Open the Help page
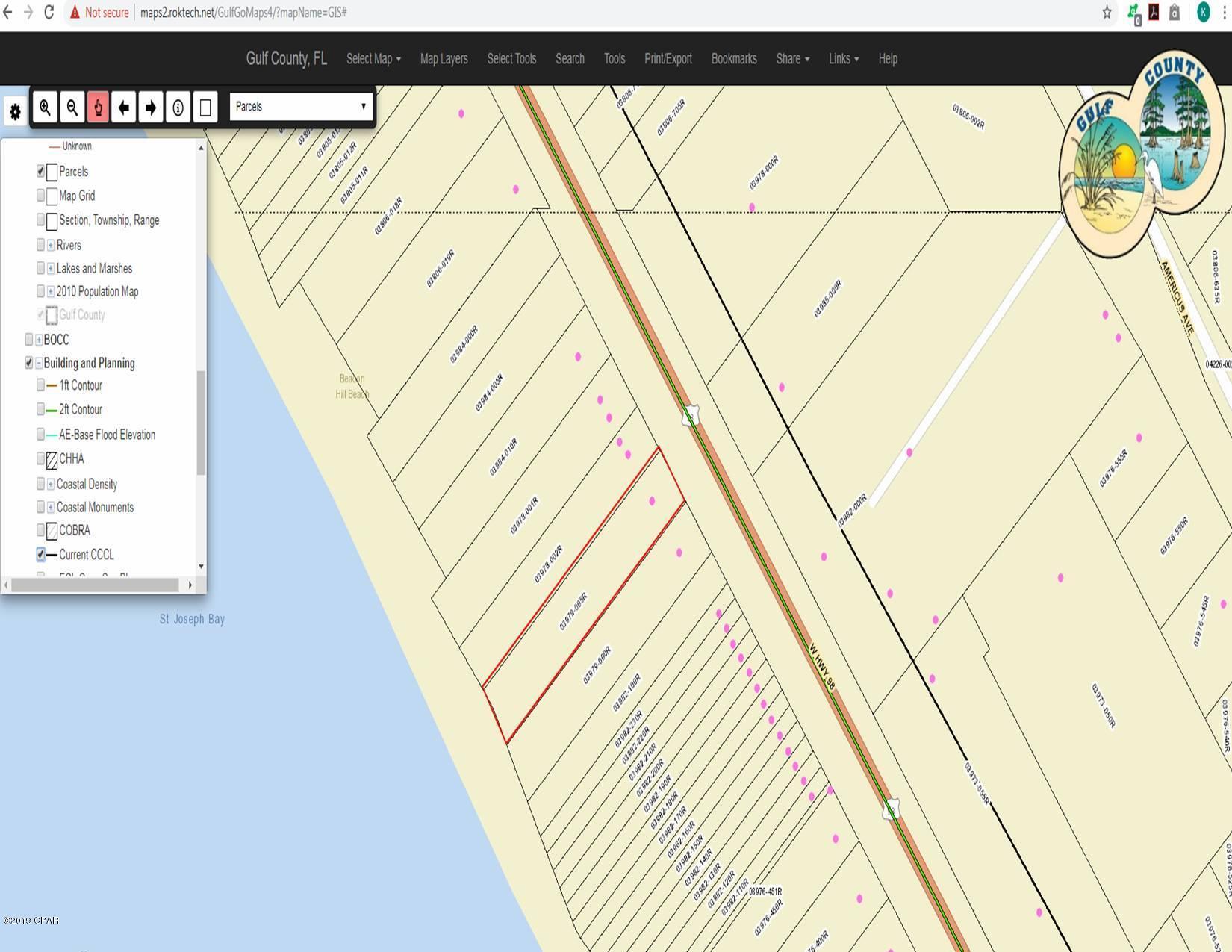Viewport: 1232px width, 952px height. point(888,59)
